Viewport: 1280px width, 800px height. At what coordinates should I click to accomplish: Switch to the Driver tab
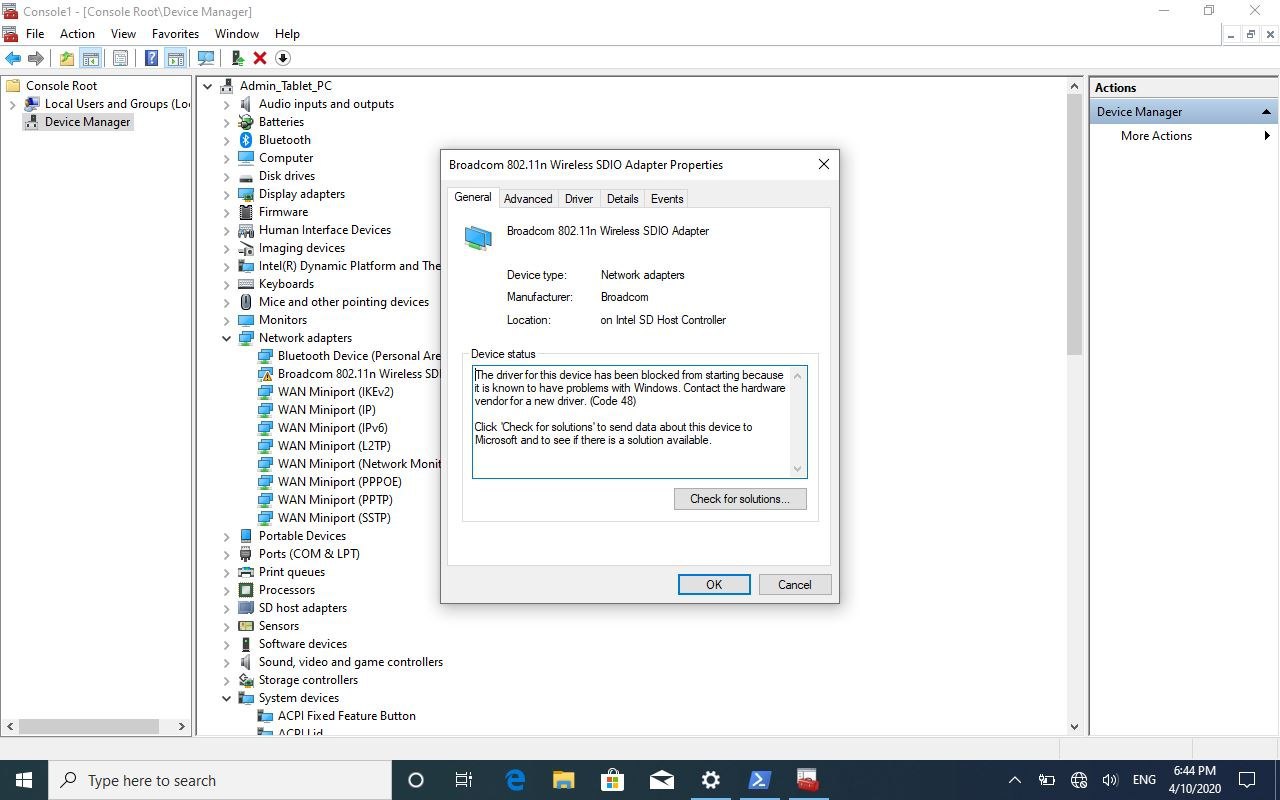tap(579, 199)
